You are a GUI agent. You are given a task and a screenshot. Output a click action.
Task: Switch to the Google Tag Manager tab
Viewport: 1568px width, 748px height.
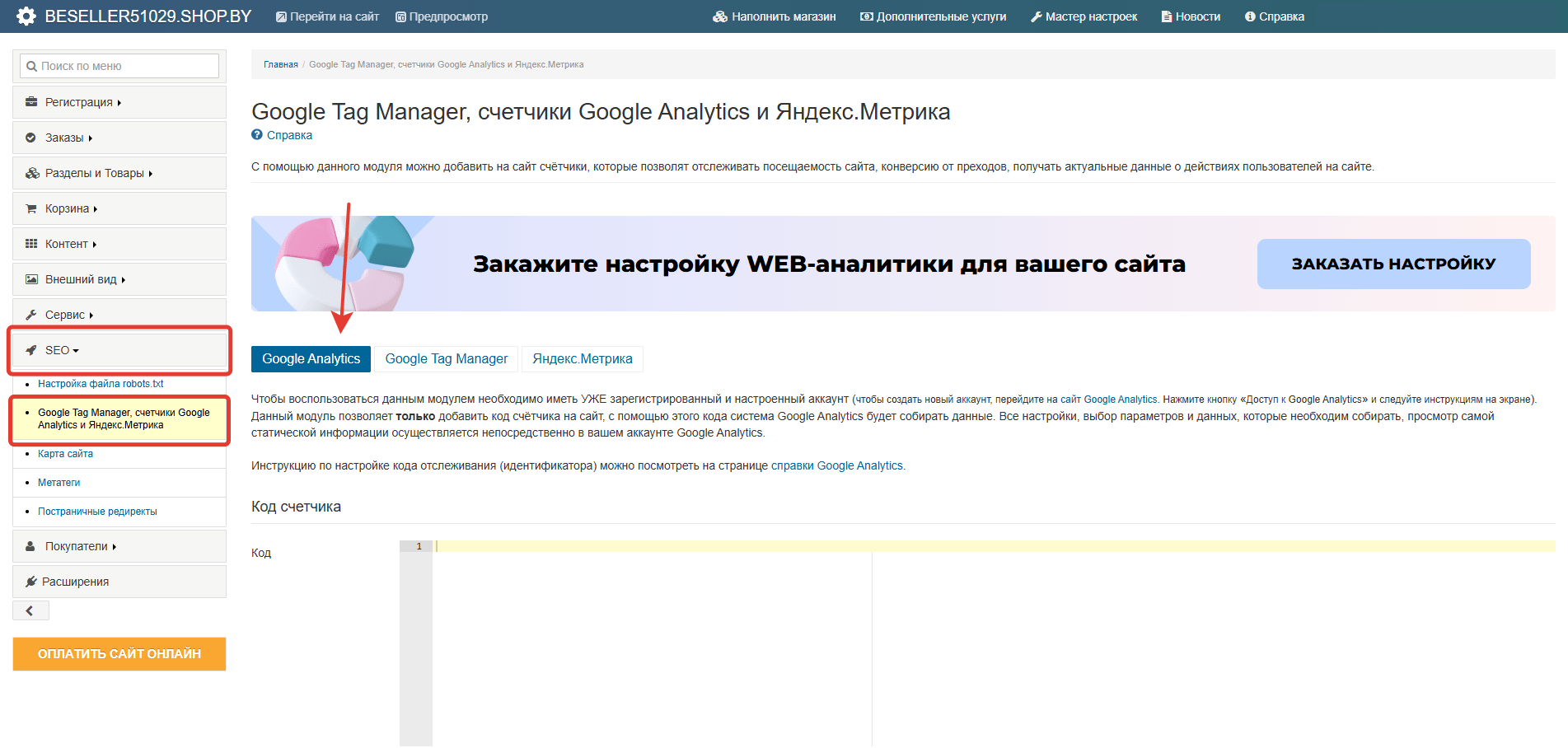click(447, 359)
